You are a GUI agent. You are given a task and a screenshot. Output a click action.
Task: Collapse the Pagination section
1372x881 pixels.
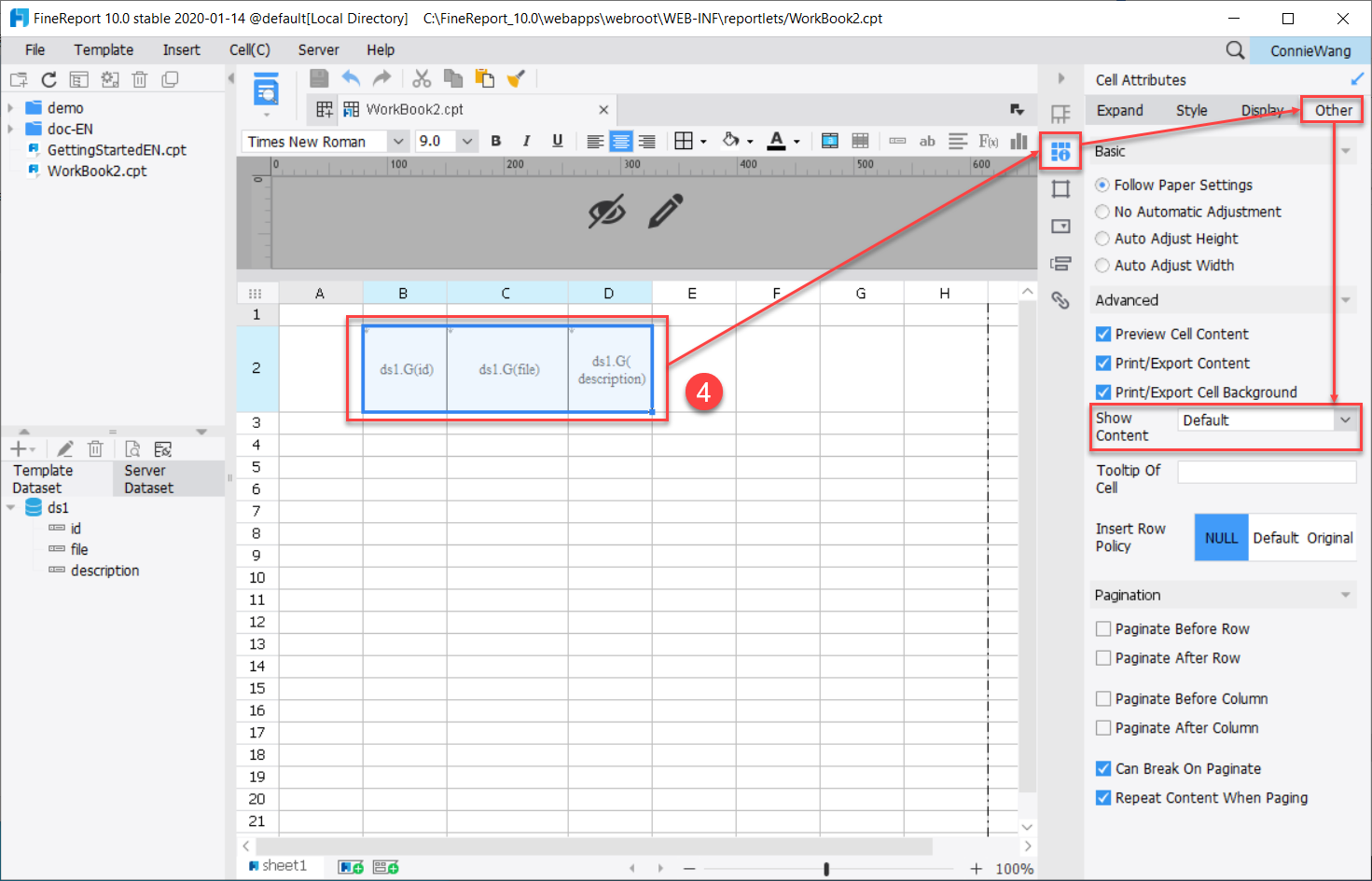(1345, 595)
